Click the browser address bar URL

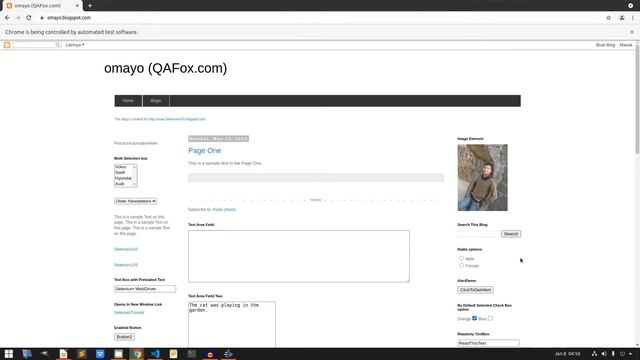pos(69,18)
